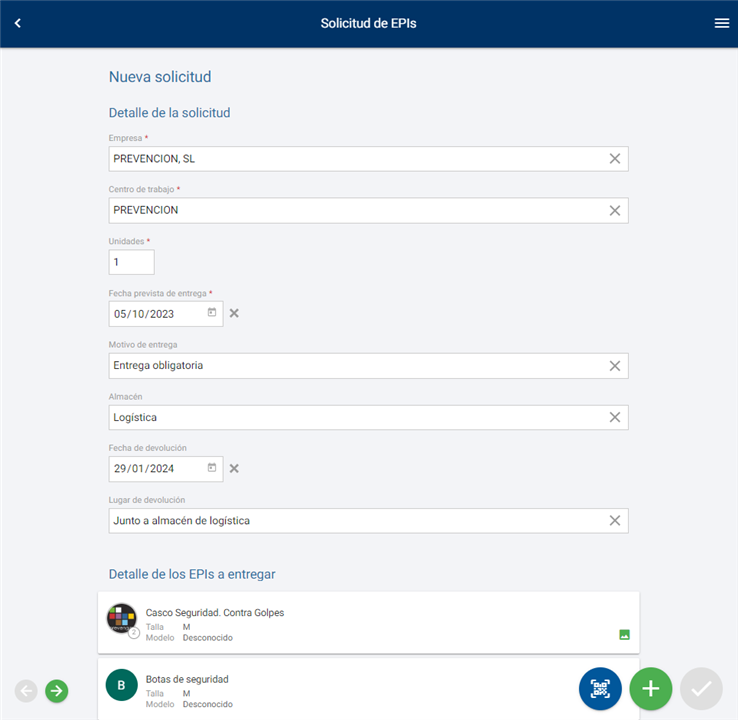Screen dimensions: 738x720
Task: Open the hamburger menu
Action: pos(721,23)
